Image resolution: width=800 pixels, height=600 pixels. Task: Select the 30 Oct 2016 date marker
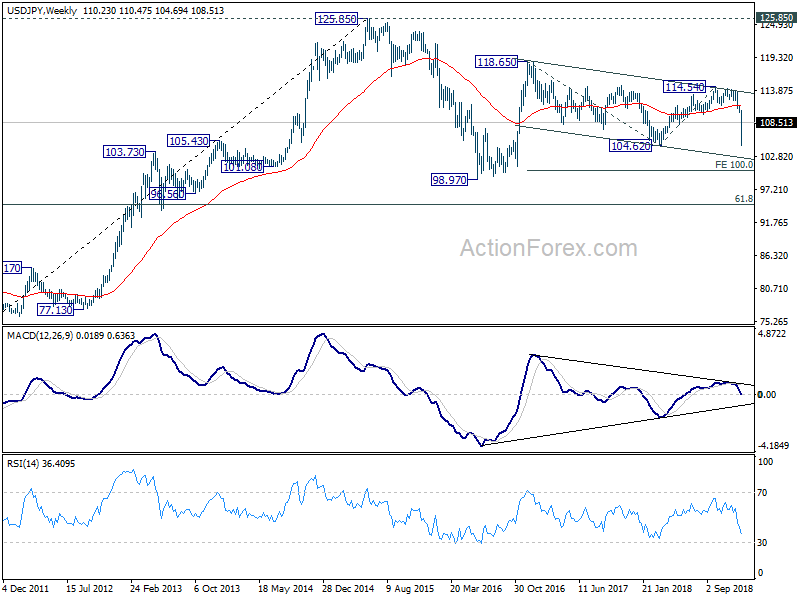539,588
